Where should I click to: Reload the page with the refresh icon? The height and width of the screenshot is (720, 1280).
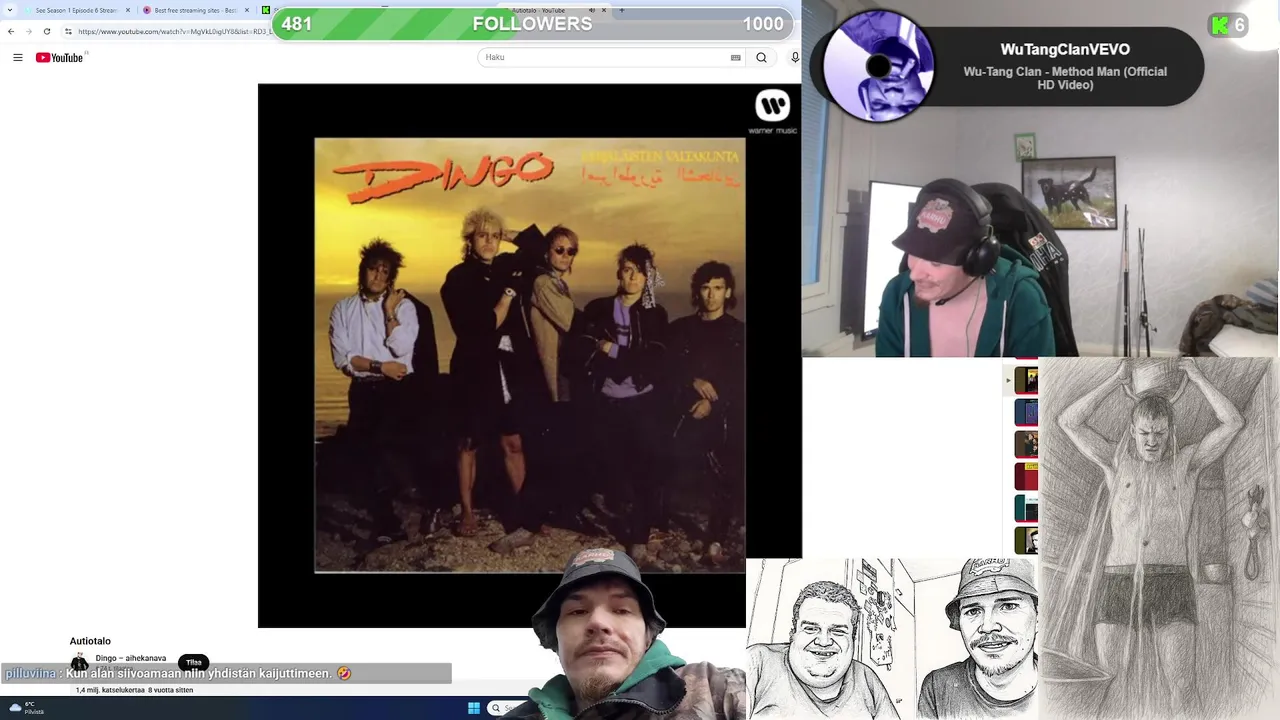click(x=47, y=31)
